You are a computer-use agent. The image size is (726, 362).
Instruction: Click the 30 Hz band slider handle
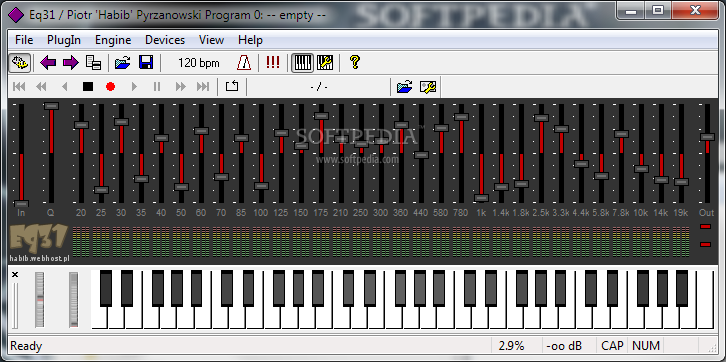[x=121, y=122]
